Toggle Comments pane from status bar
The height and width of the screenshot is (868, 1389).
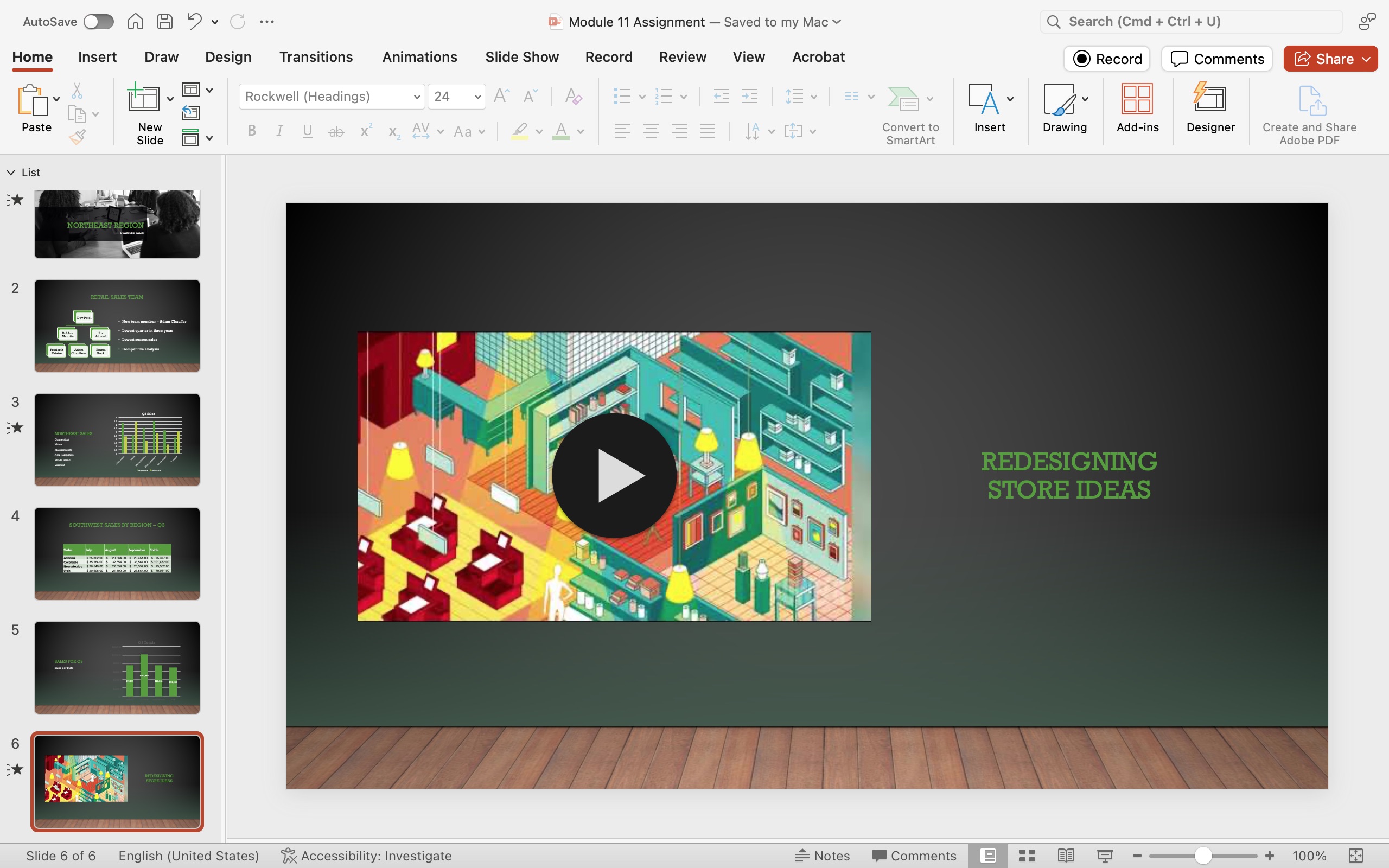pos(914,856)
